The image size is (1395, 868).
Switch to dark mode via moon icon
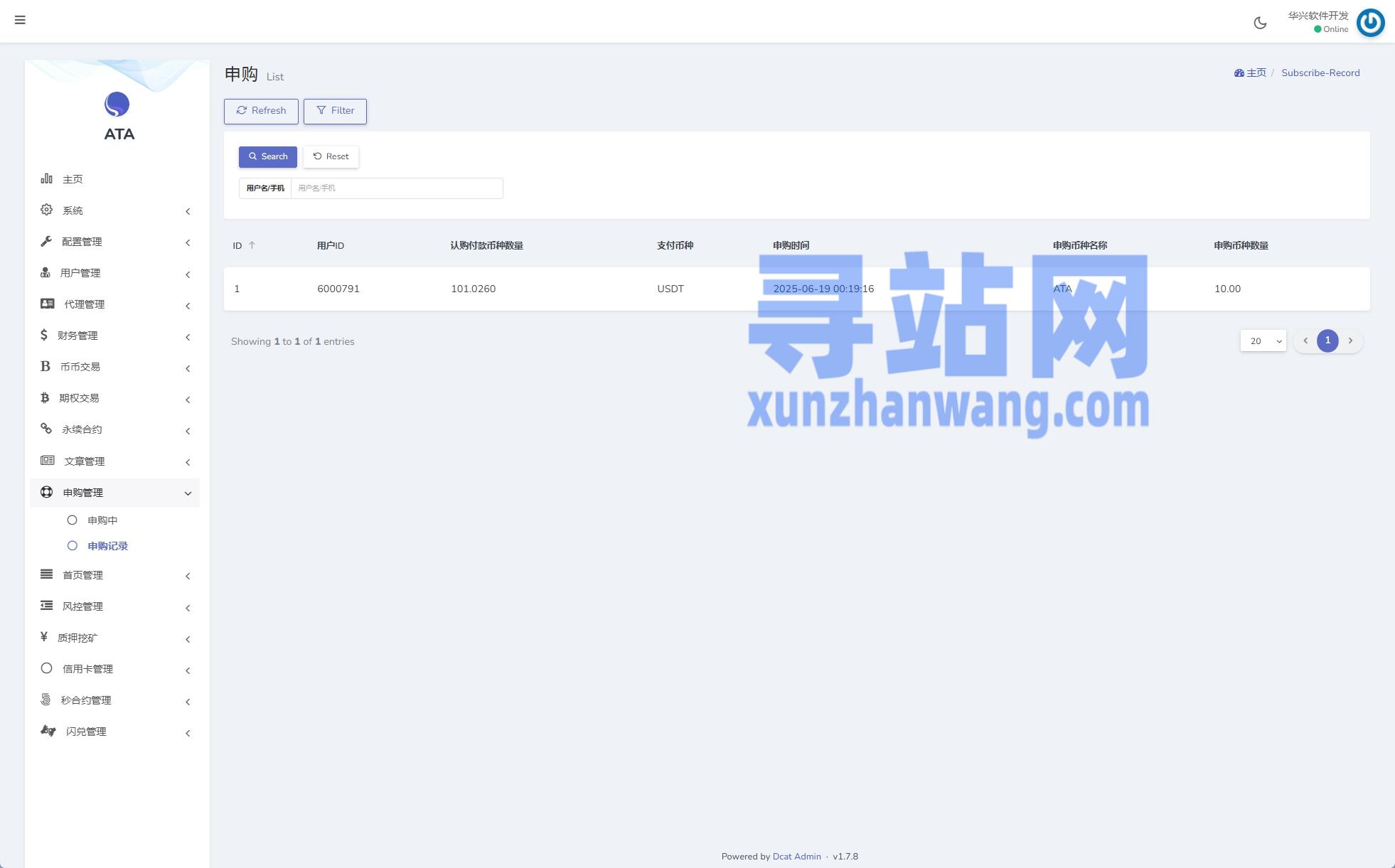point(1260,23)
